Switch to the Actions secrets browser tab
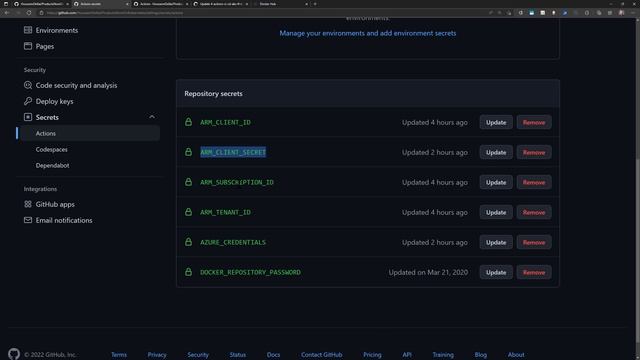 point(101,4)
